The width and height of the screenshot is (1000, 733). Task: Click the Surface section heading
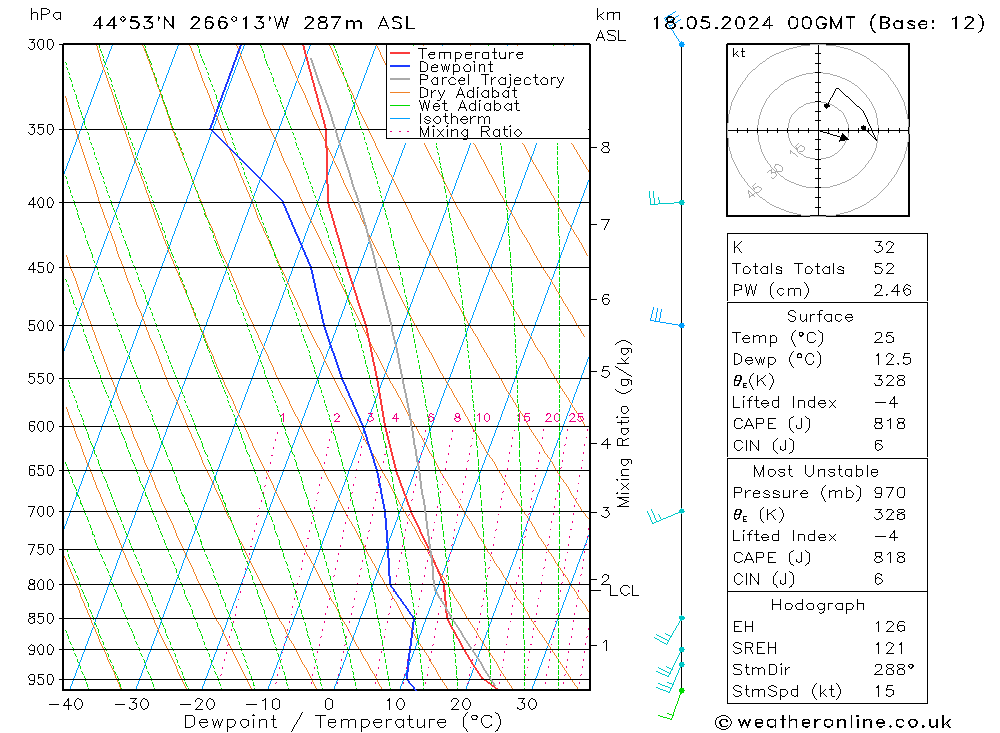coord(820,316)
